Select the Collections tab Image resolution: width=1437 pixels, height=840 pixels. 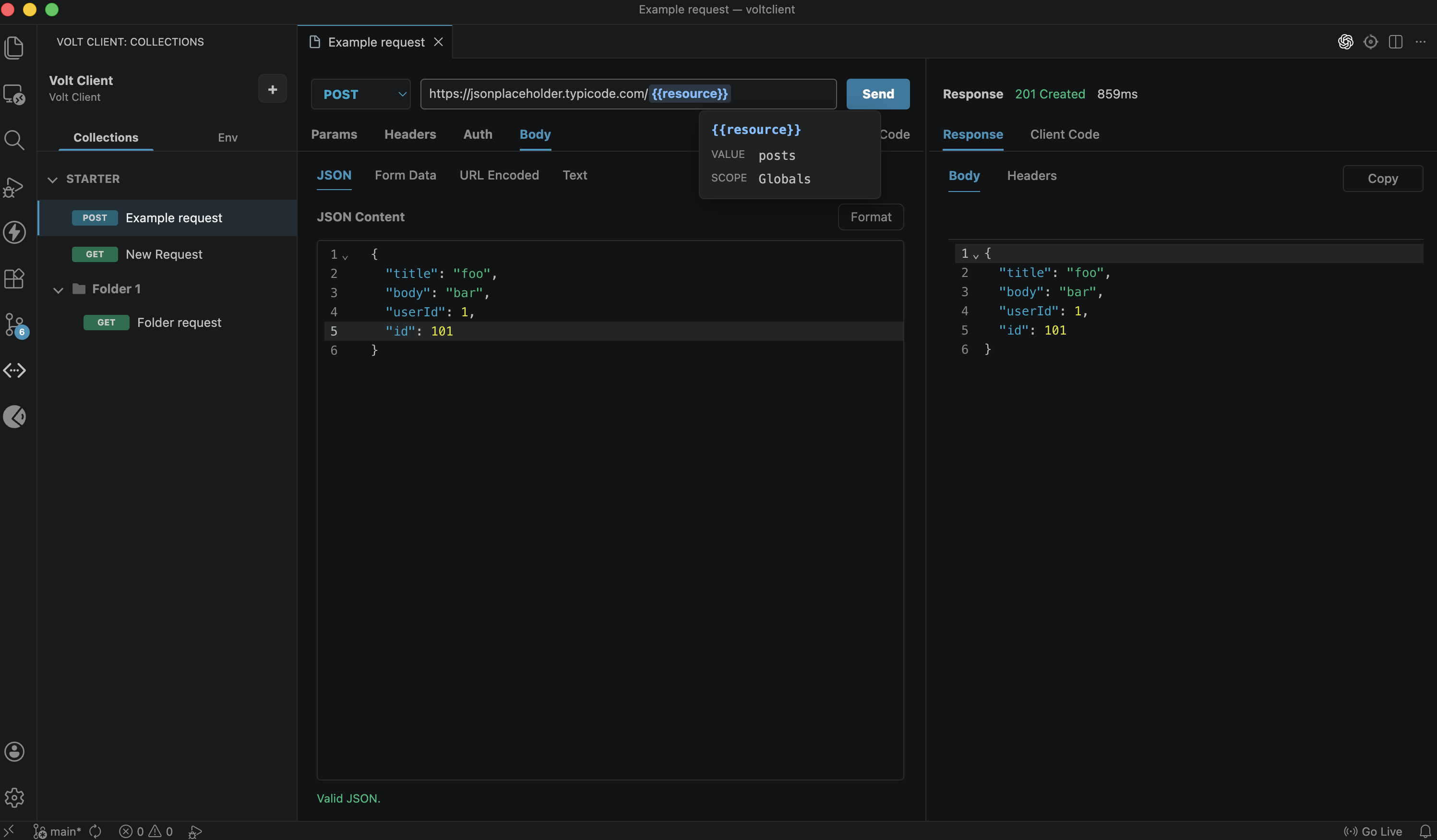point(106,137)
